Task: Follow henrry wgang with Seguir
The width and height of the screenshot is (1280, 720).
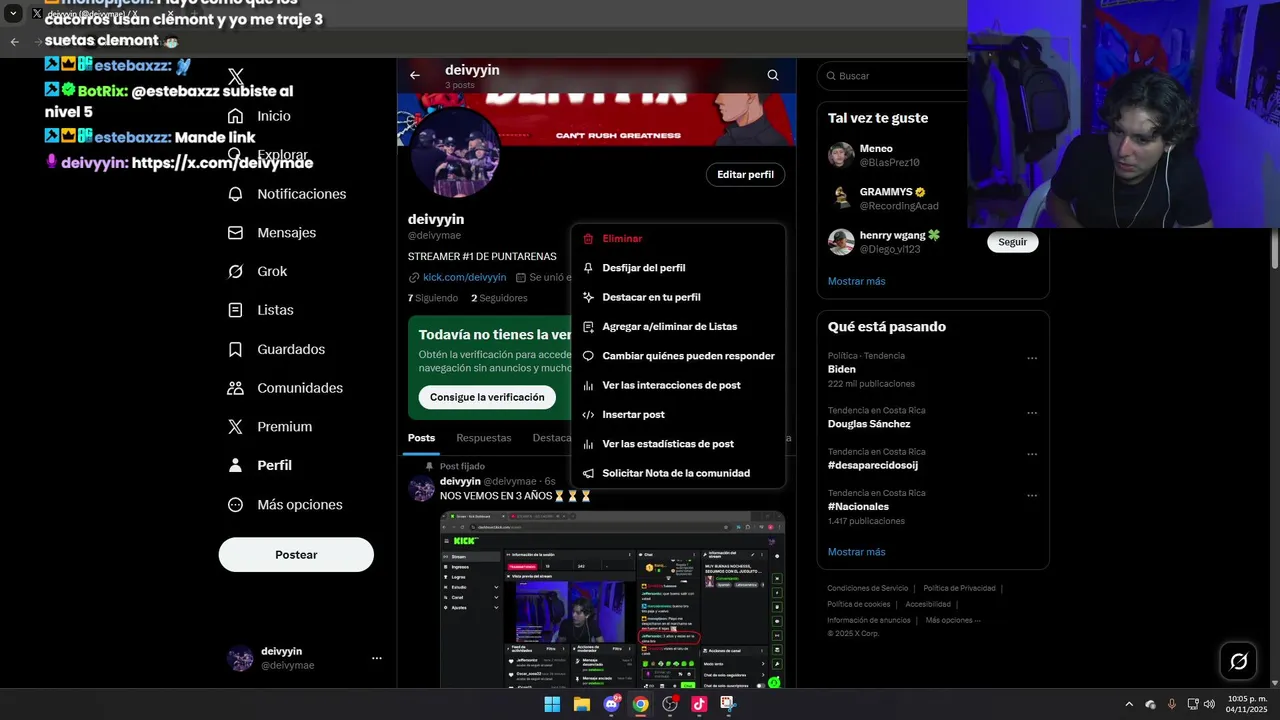Action: (1012, 242)
